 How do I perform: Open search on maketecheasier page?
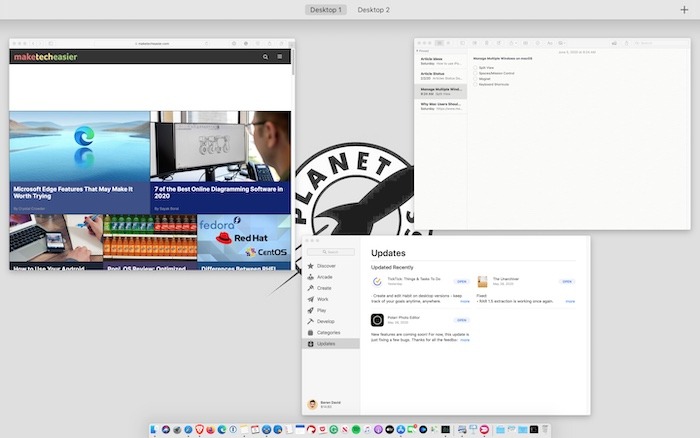[265, 57]
